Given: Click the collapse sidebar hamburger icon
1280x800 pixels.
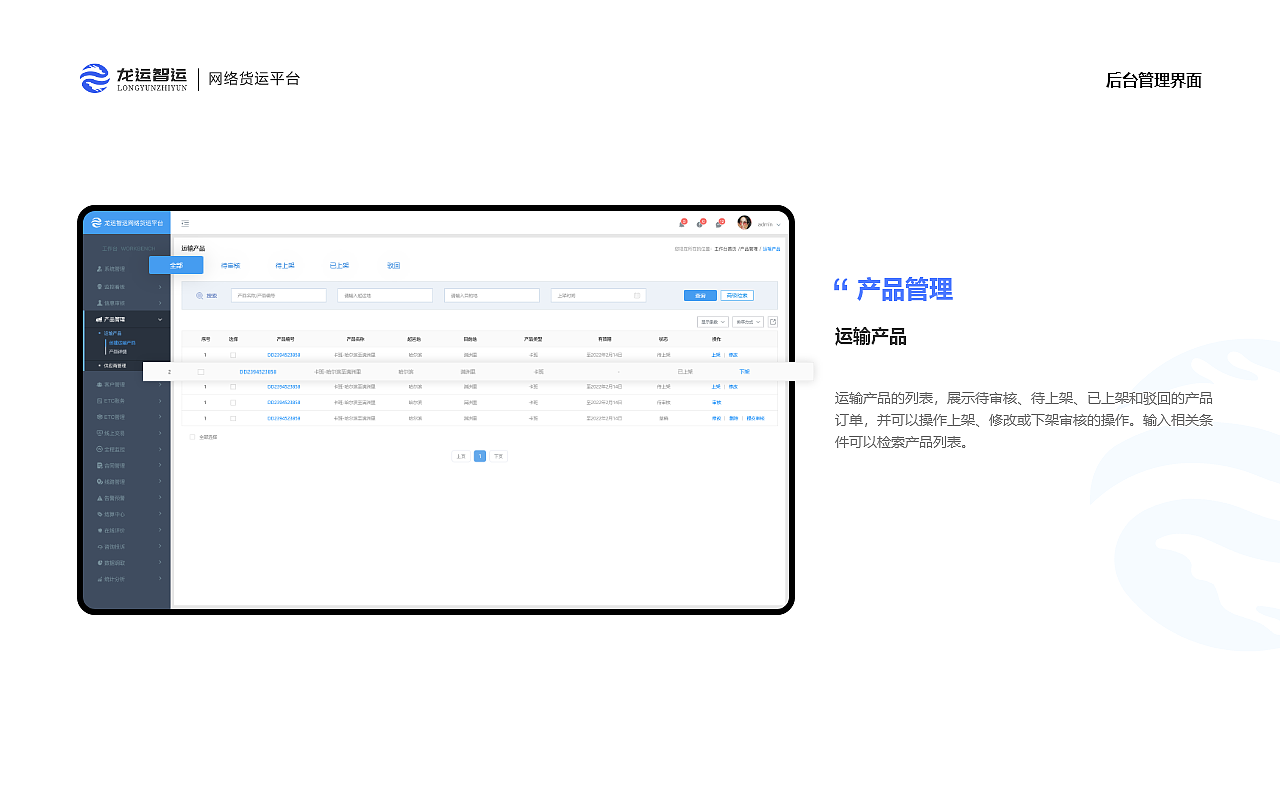Looking at the screenshot, I should point(185,222).
